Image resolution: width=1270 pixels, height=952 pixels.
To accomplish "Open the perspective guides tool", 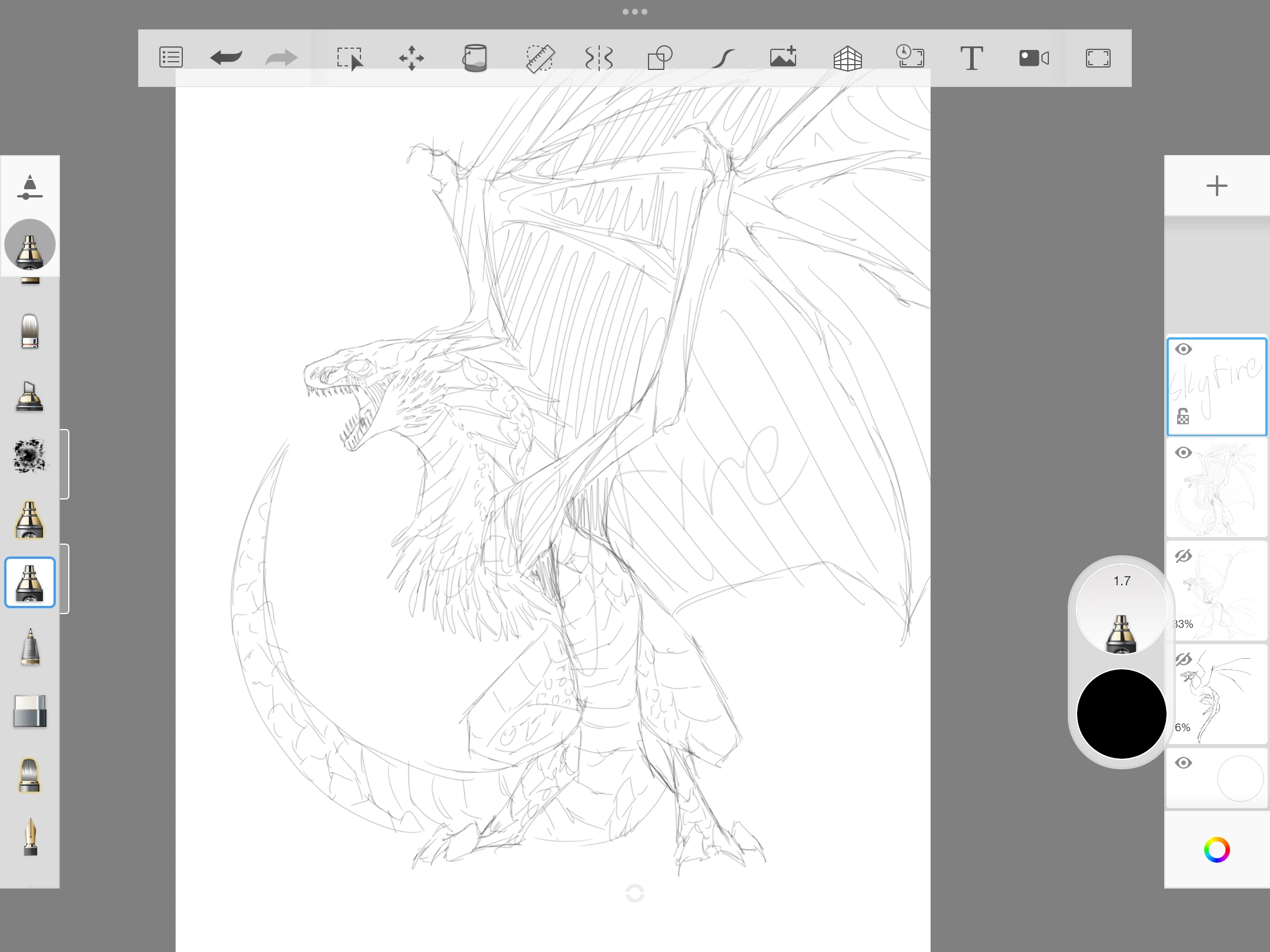I will pos(848,58).
